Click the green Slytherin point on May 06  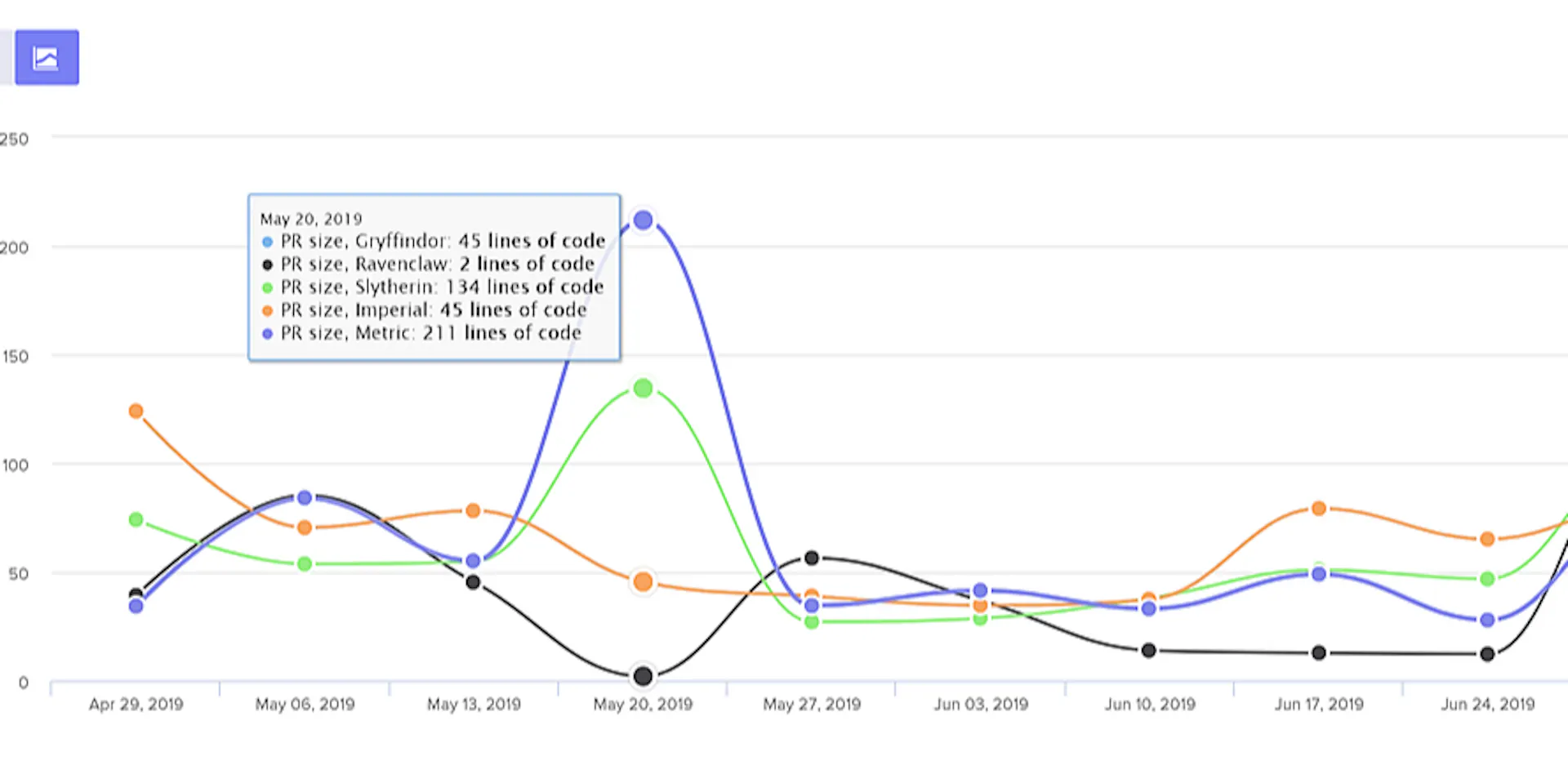(x=305, y=563)
